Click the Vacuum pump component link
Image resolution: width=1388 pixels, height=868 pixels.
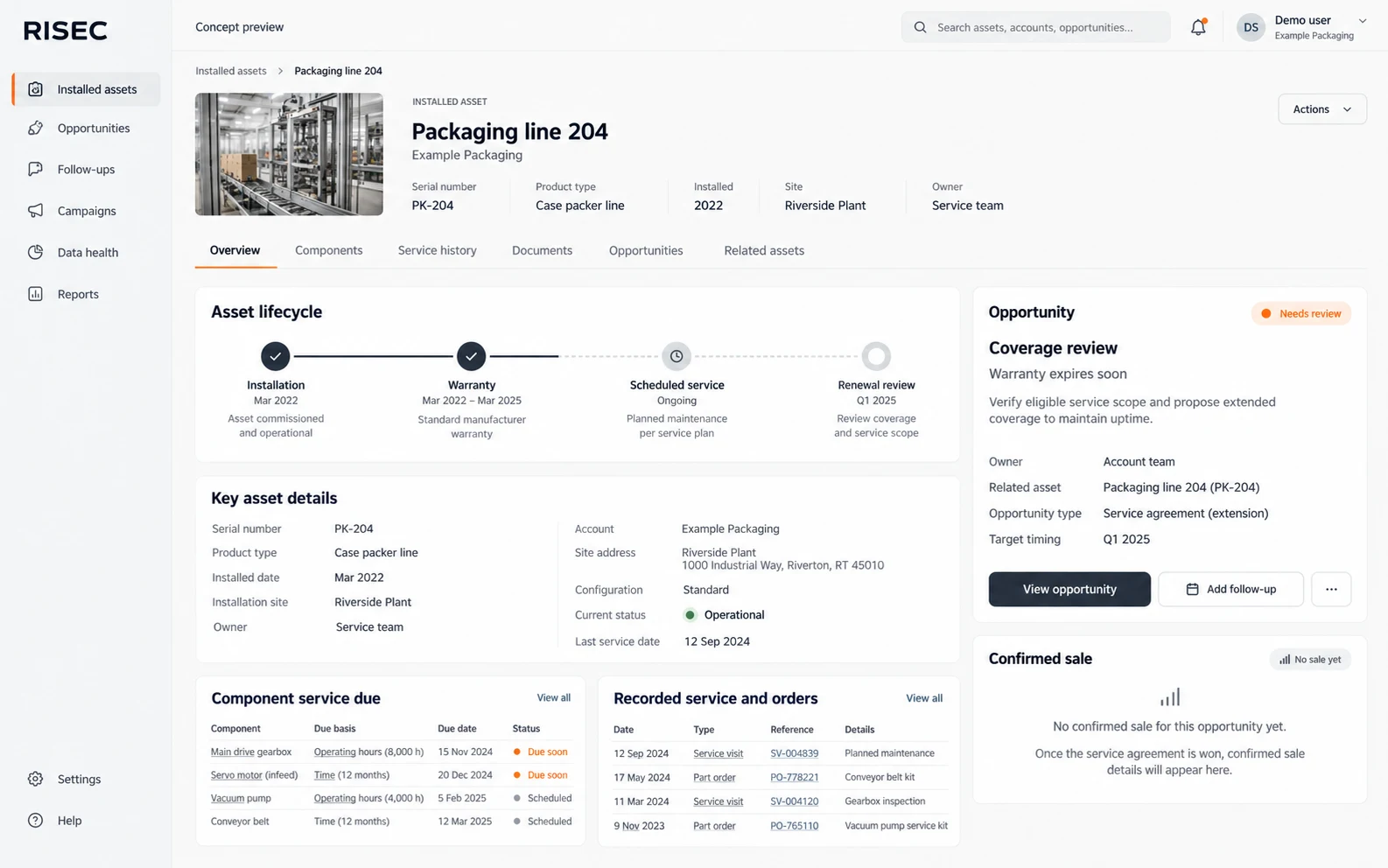[241, 798]
